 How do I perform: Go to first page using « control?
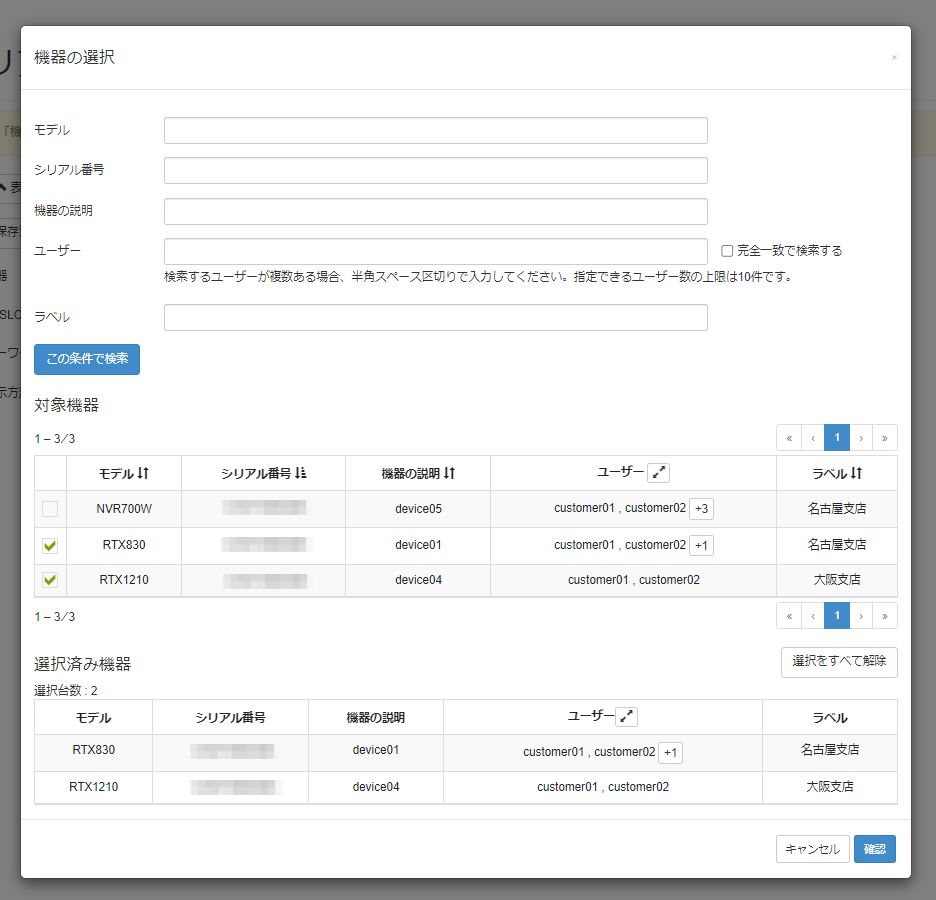[x=788, y=437]
